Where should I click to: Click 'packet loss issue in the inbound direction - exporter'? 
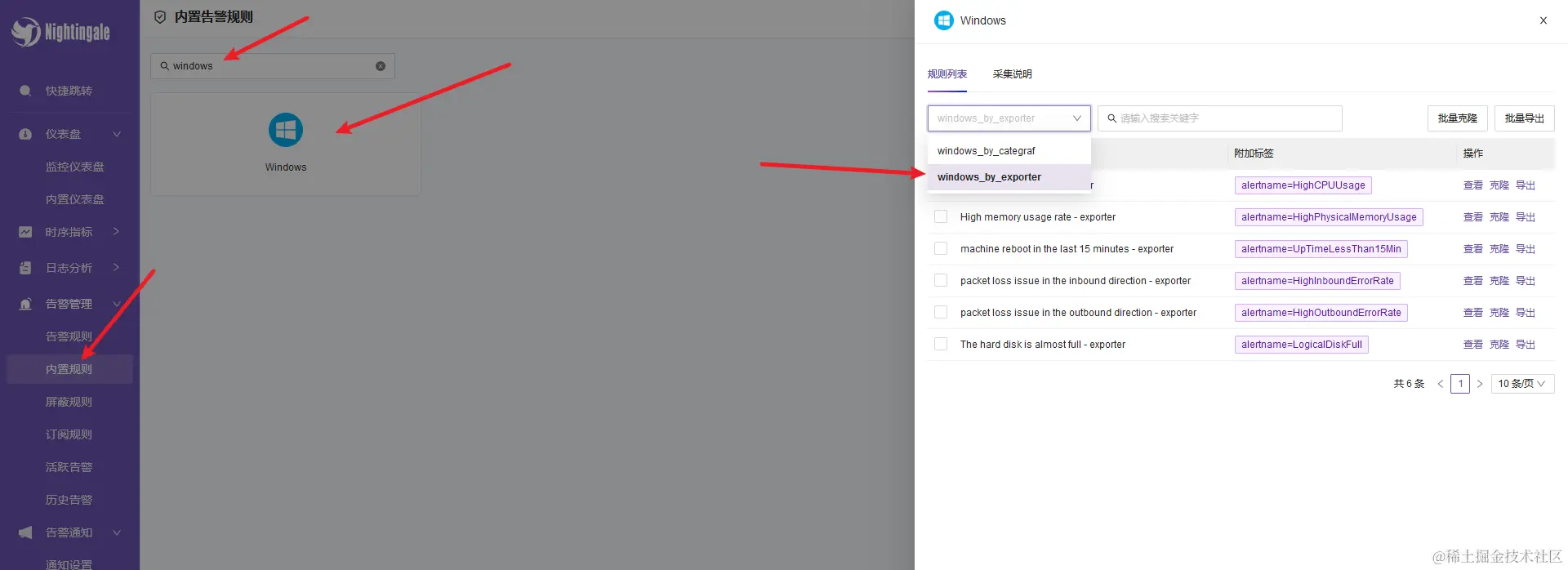(x=1076, y=281)
